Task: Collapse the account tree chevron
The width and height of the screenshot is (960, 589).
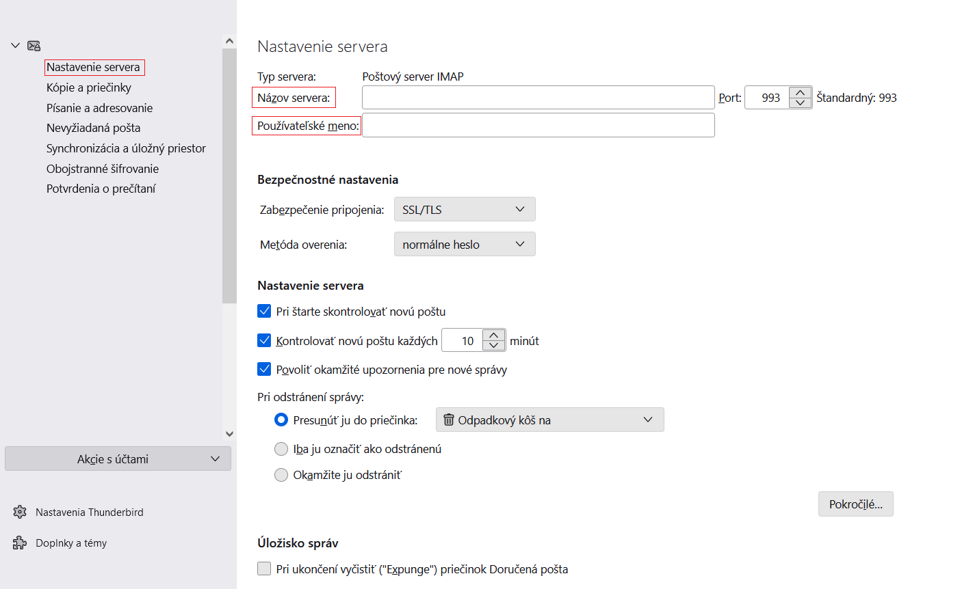Action: pyautogui.click(x=15, y=45)
